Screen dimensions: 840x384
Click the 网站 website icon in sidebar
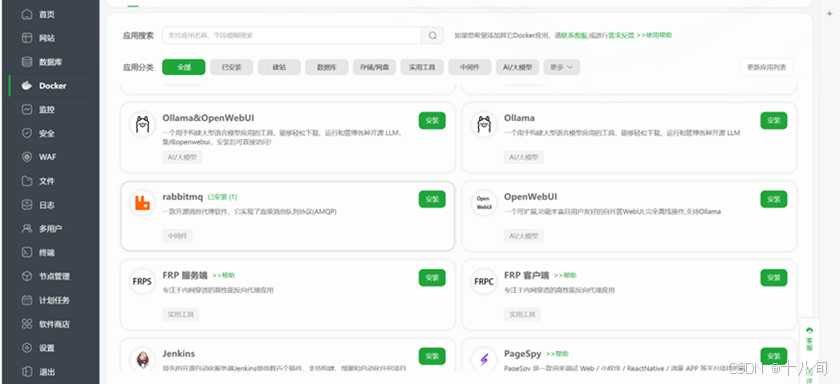click(x=27, y=38)
